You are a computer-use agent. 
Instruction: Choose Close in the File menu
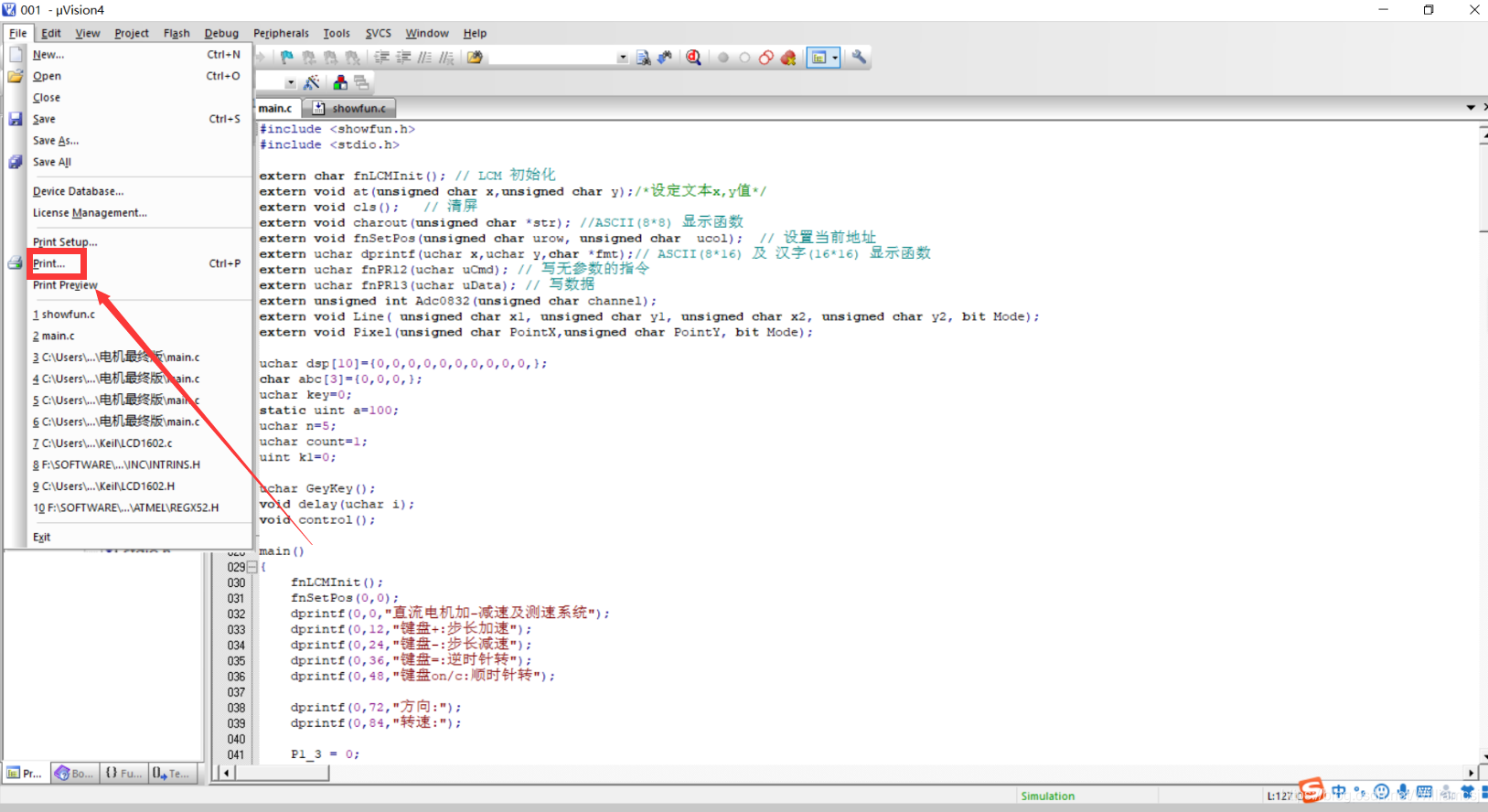coord(128,98)
